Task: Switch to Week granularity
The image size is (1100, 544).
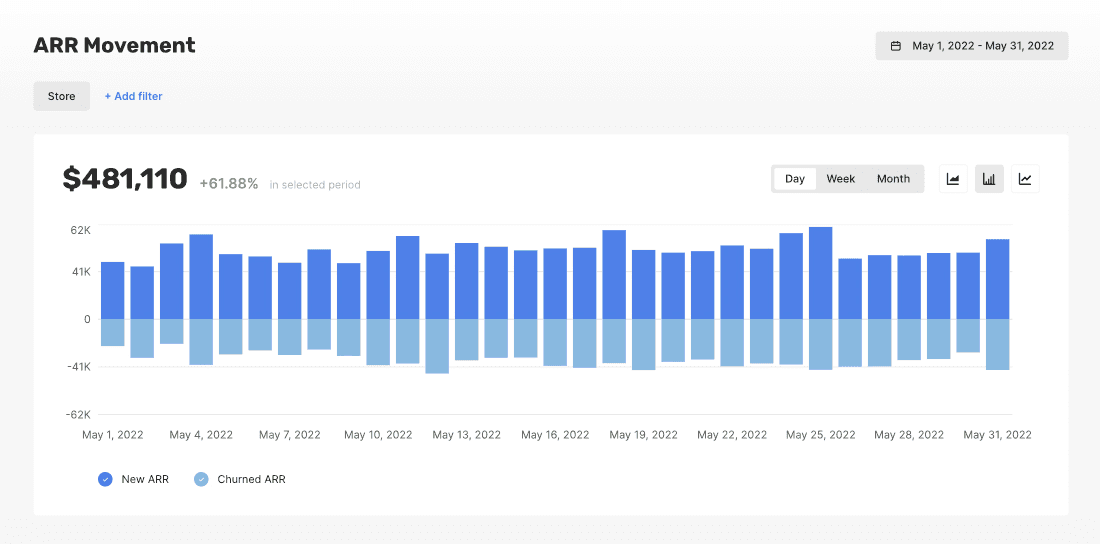Action: 840,179
